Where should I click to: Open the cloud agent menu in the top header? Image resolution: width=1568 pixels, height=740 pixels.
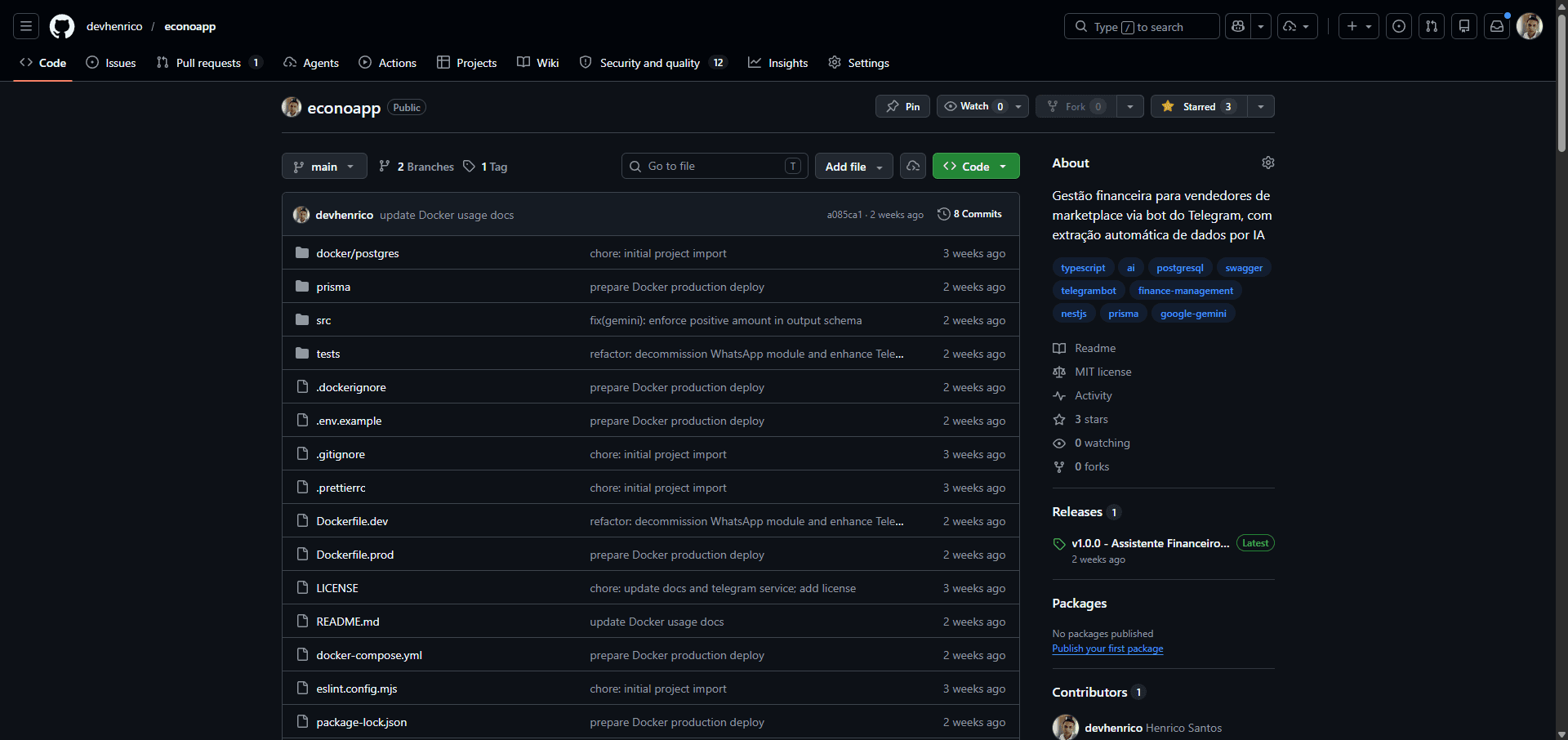coord(1297,26)
